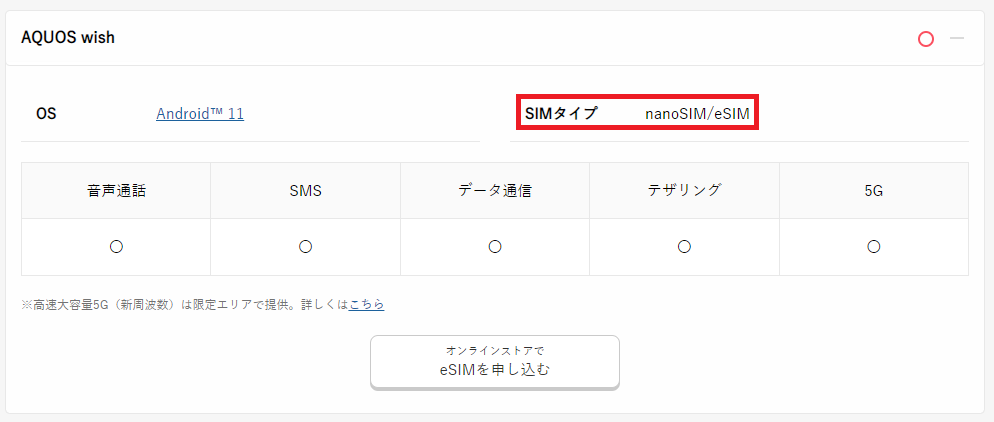Click the circle mark under 5G
Image resolution: width=994 pixels, height=422 pixels.
point(874,246)
